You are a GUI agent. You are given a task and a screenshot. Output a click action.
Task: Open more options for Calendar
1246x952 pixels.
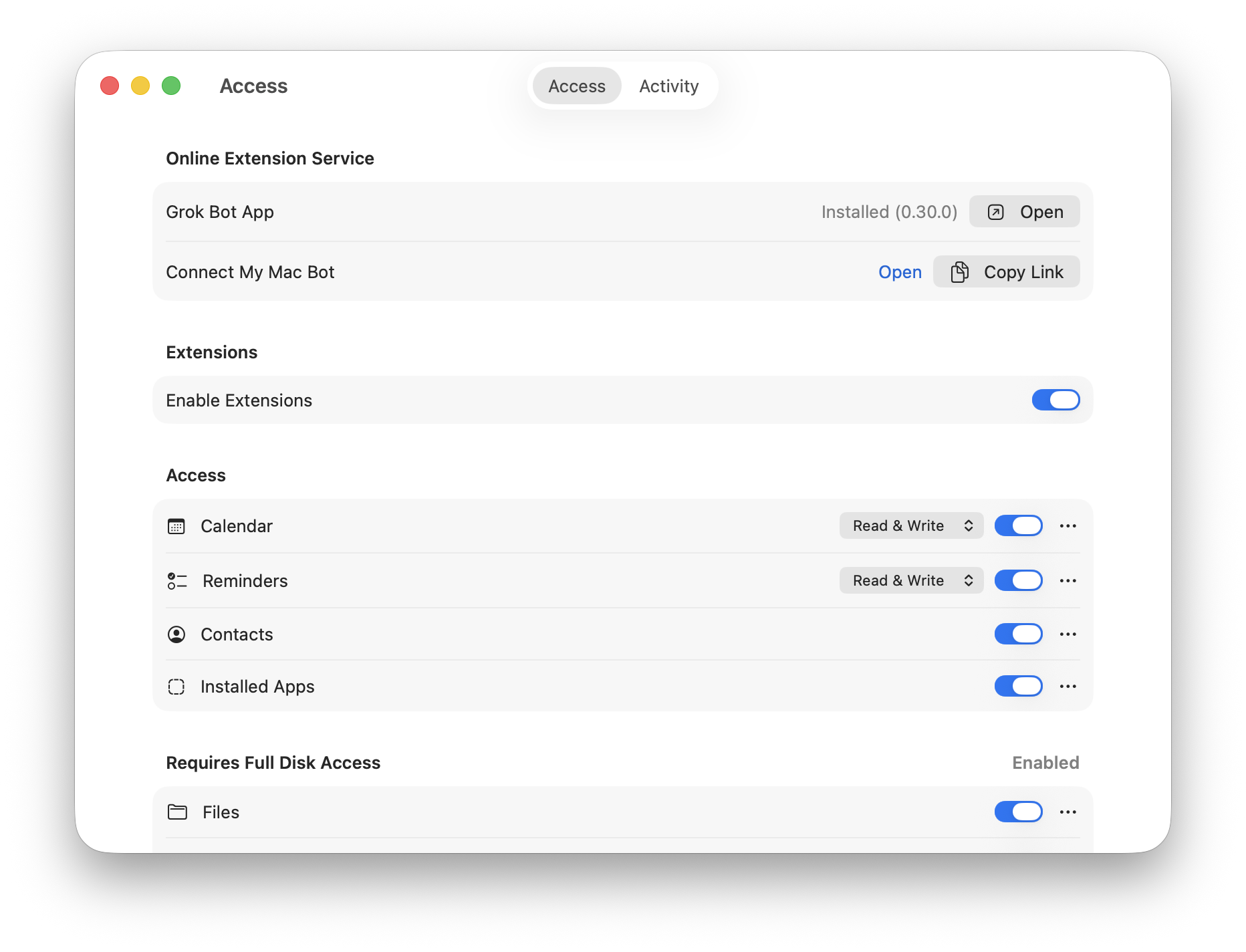pos(1068,526)
